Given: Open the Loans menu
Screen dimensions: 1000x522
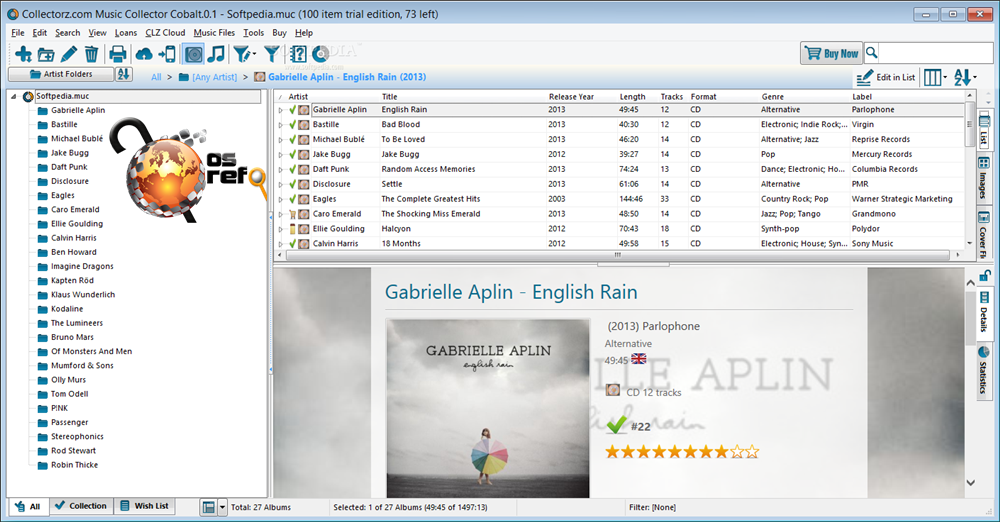Looking at the screenshot, I should click(x=126, y=33).
